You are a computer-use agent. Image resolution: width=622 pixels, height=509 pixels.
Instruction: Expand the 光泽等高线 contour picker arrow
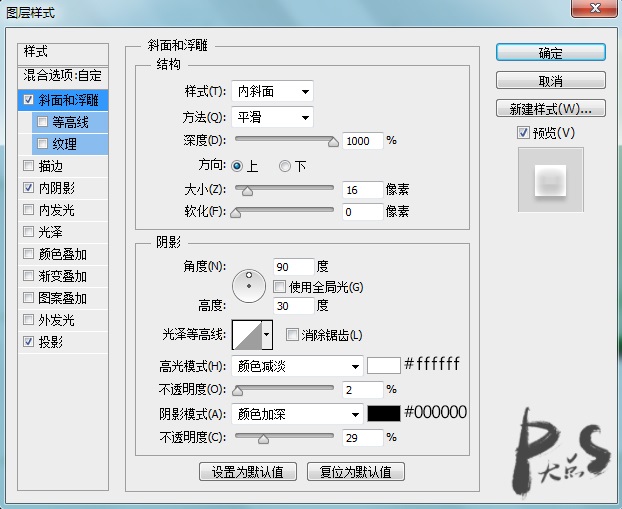pyautogui.click(x=267, y=335)
